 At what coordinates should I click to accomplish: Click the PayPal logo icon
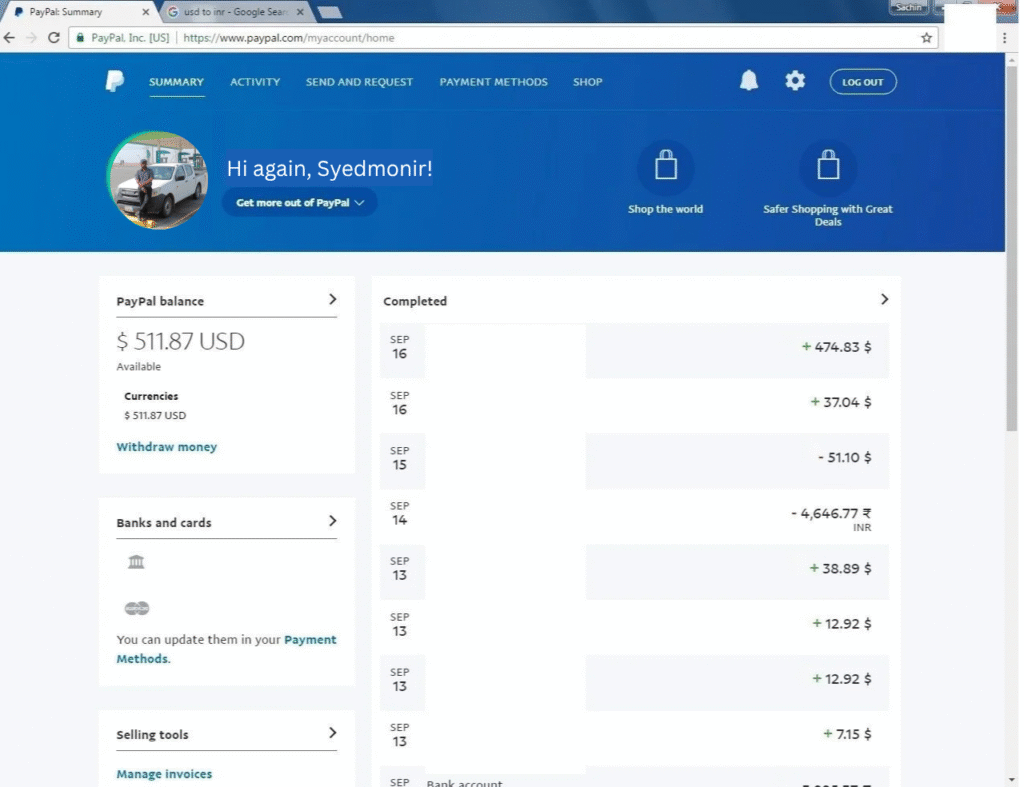coord(115,82)
